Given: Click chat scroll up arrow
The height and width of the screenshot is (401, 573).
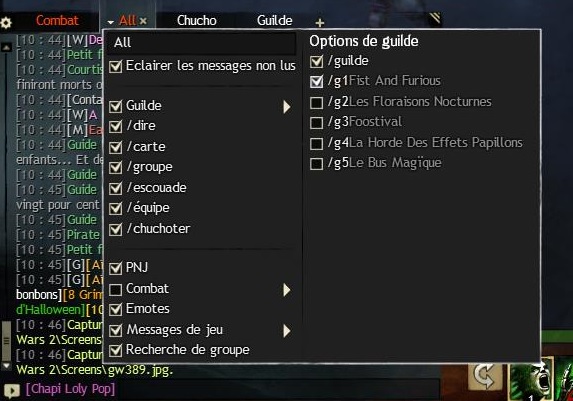Looking at the screenshot, I should 6,48.
